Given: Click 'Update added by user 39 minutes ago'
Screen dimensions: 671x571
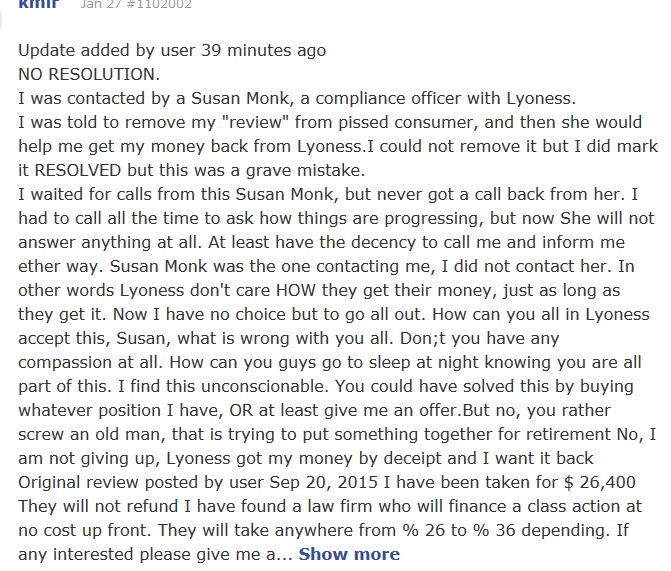Looking at the screenshot, I should [x=172, y=51].
